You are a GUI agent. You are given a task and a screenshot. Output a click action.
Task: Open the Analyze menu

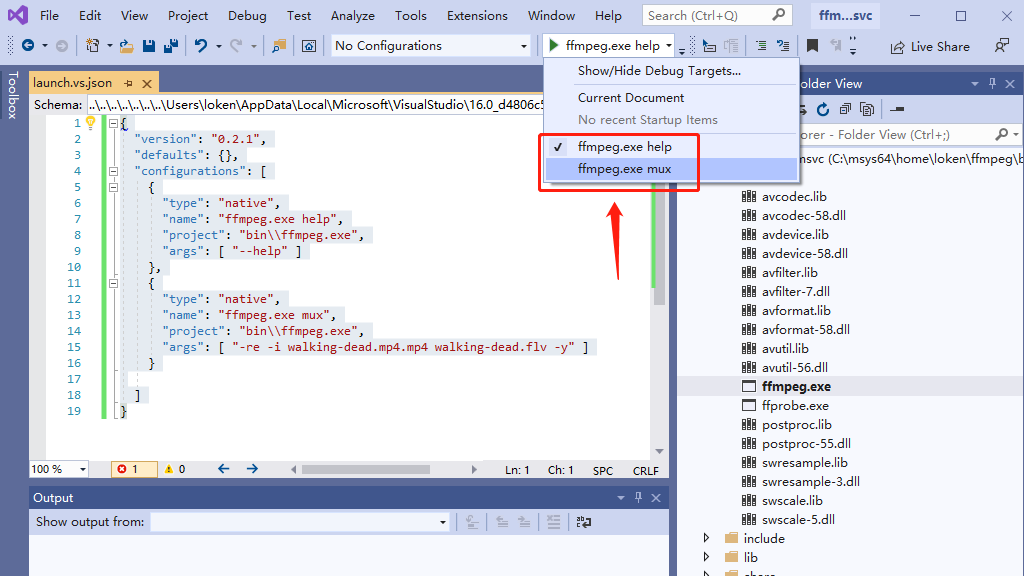tap(353, 16)
